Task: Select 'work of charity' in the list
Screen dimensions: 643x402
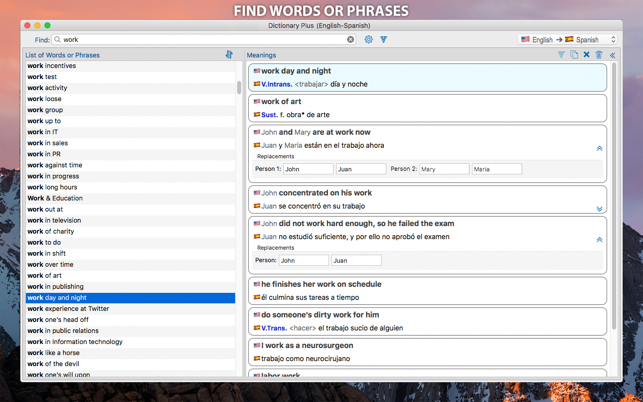Action: pos(130,231)
